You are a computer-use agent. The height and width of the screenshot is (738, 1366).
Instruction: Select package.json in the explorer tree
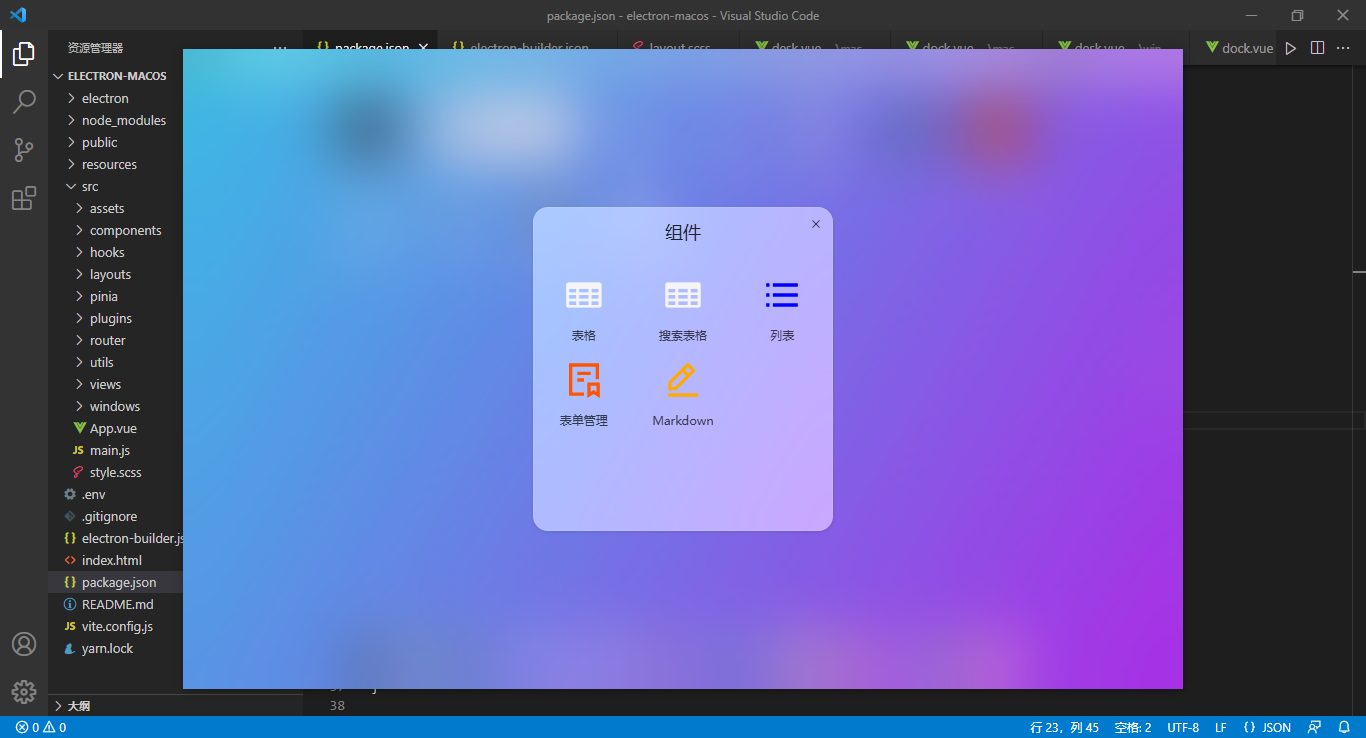(x=119, y=582)
